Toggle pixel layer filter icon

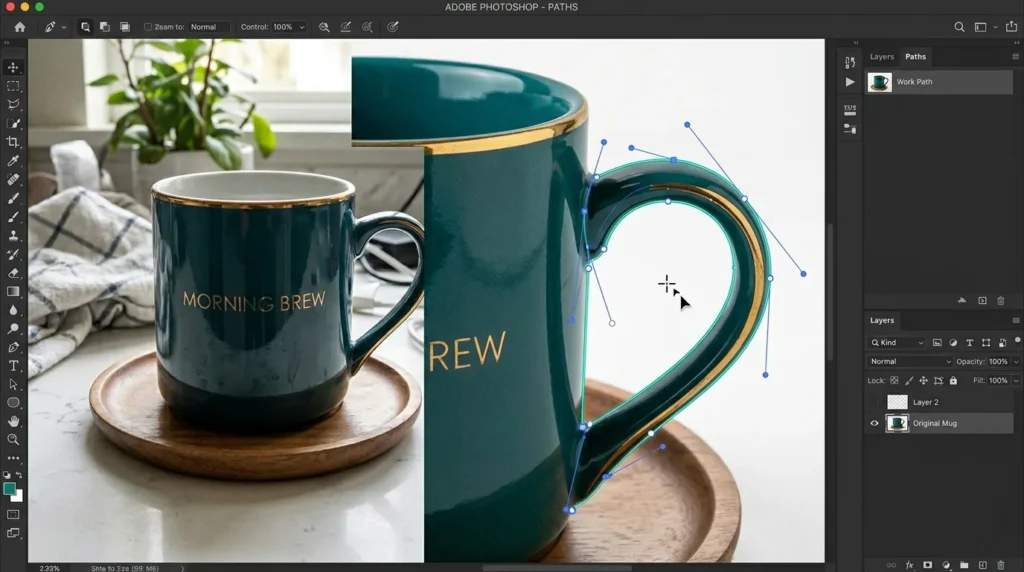point(937,342)
